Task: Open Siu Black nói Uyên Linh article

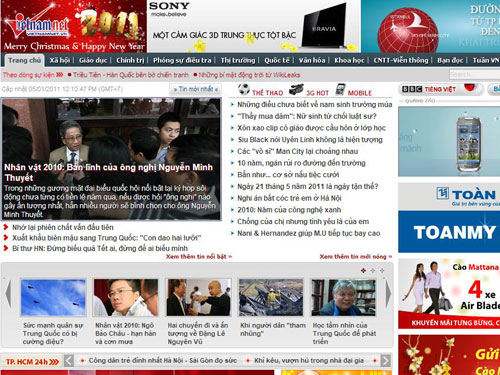Action: pyautogui.click(x=310, y=140)
